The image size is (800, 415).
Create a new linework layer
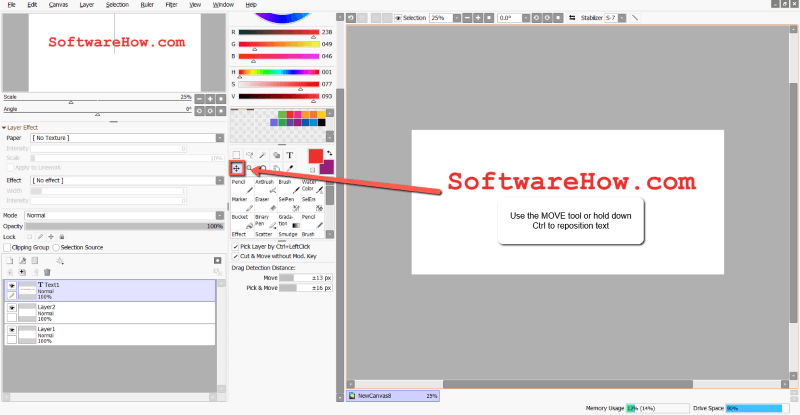pos(22,261)
